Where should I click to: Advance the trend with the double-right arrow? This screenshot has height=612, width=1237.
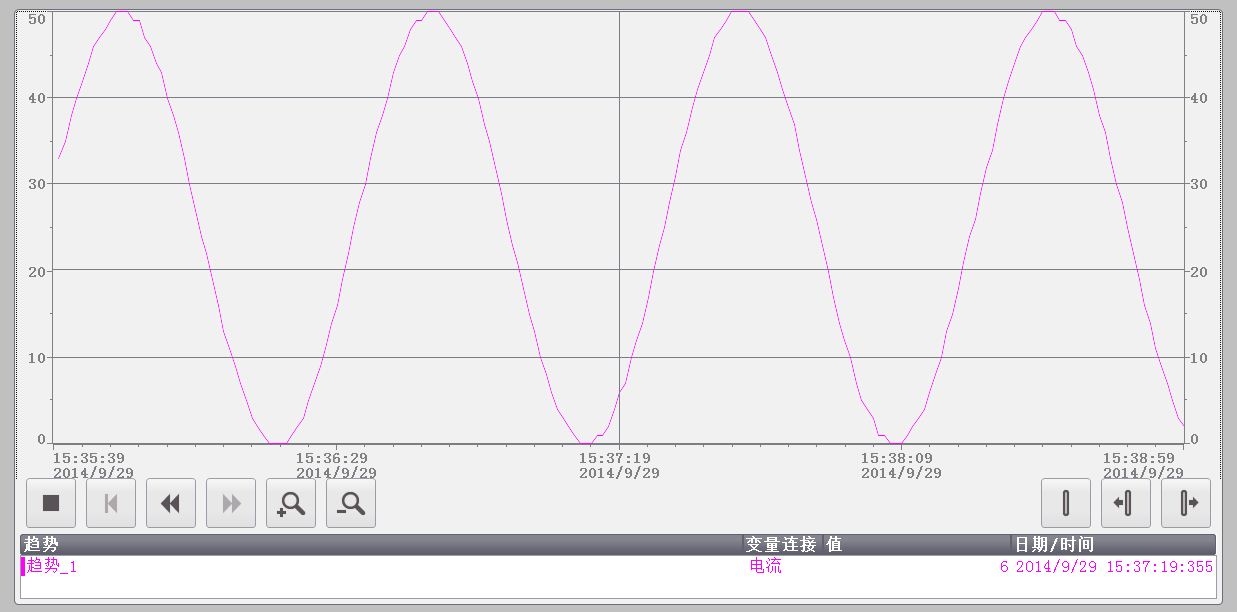click(x=231, y=503)
